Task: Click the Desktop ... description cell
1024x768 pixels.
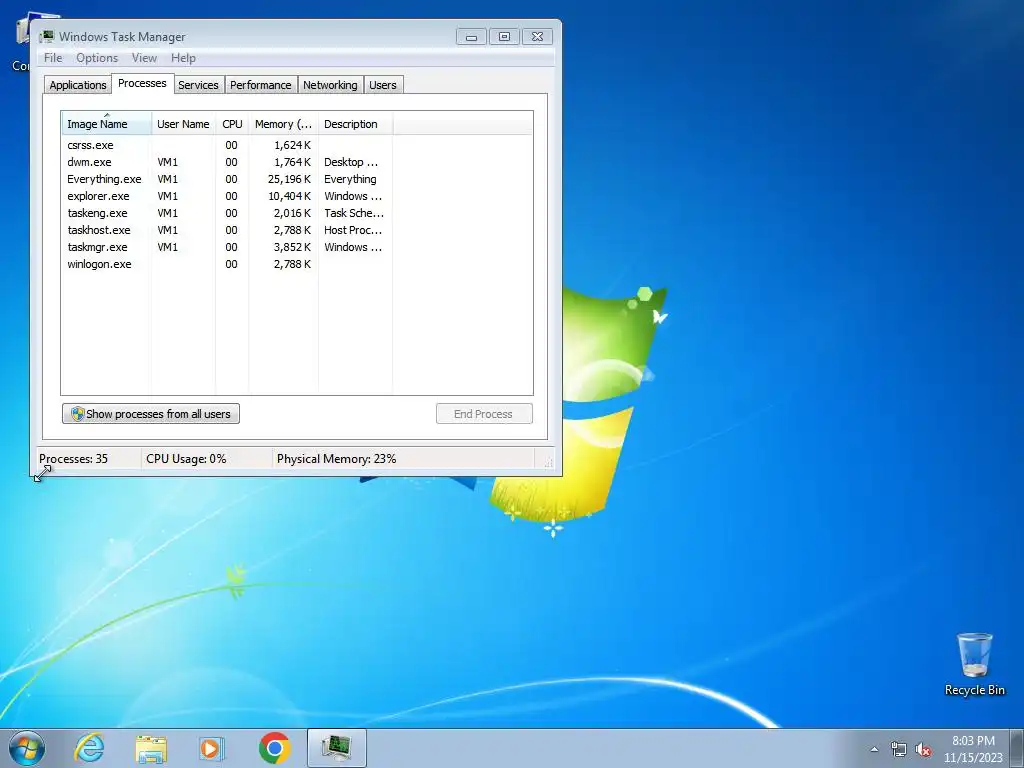Action: (351, 162)
